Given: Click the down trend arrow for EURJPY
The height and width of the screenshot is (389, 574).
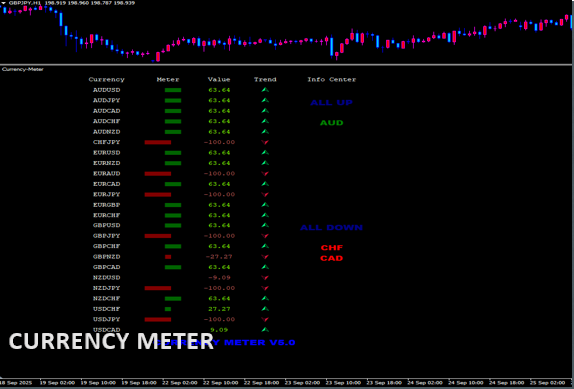Looking at the screenshot, I should point(265,194).
